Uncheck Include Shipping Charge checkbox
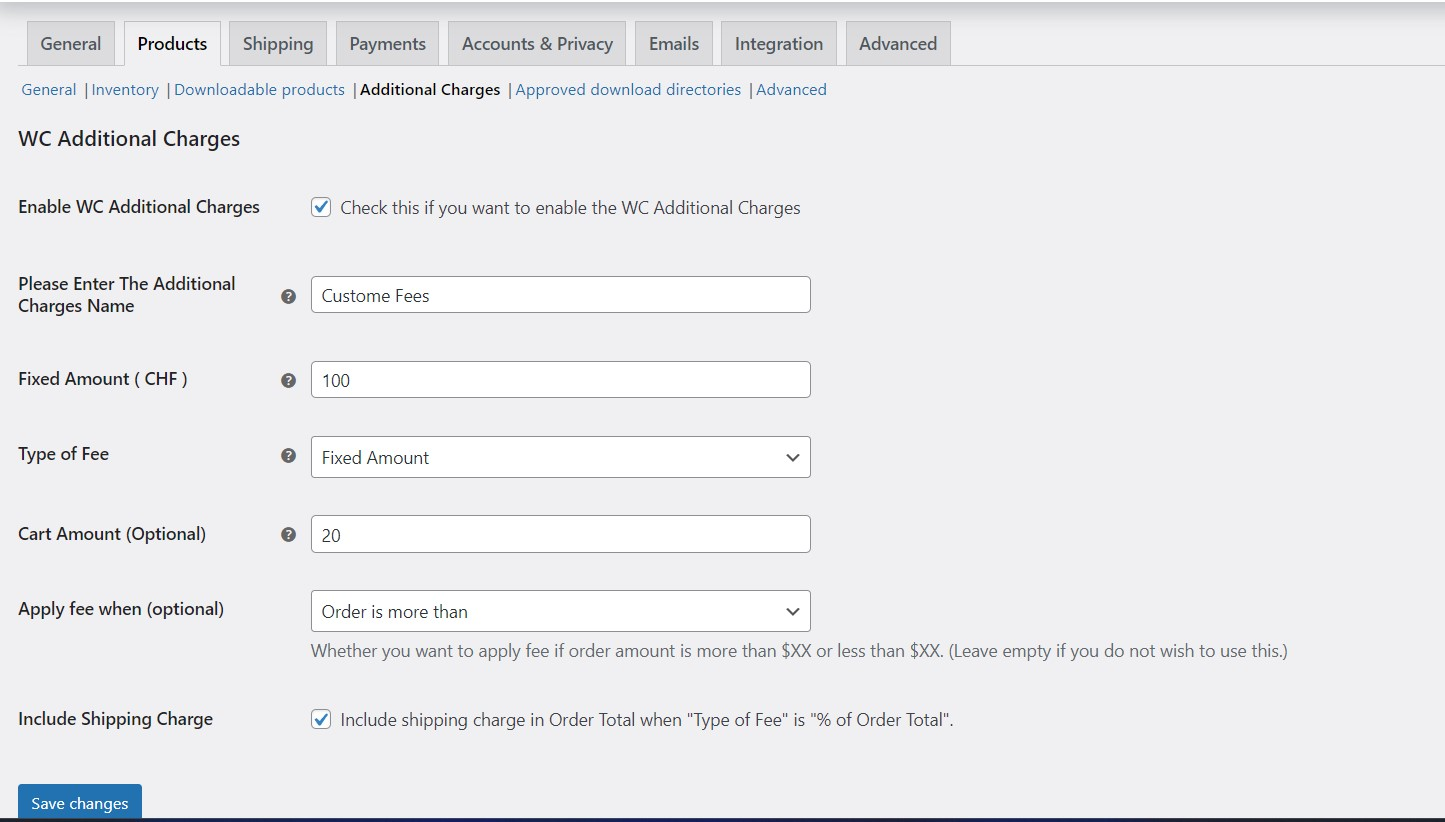The height and width of the screenshot is (822, 1445). tap(321, 719)
